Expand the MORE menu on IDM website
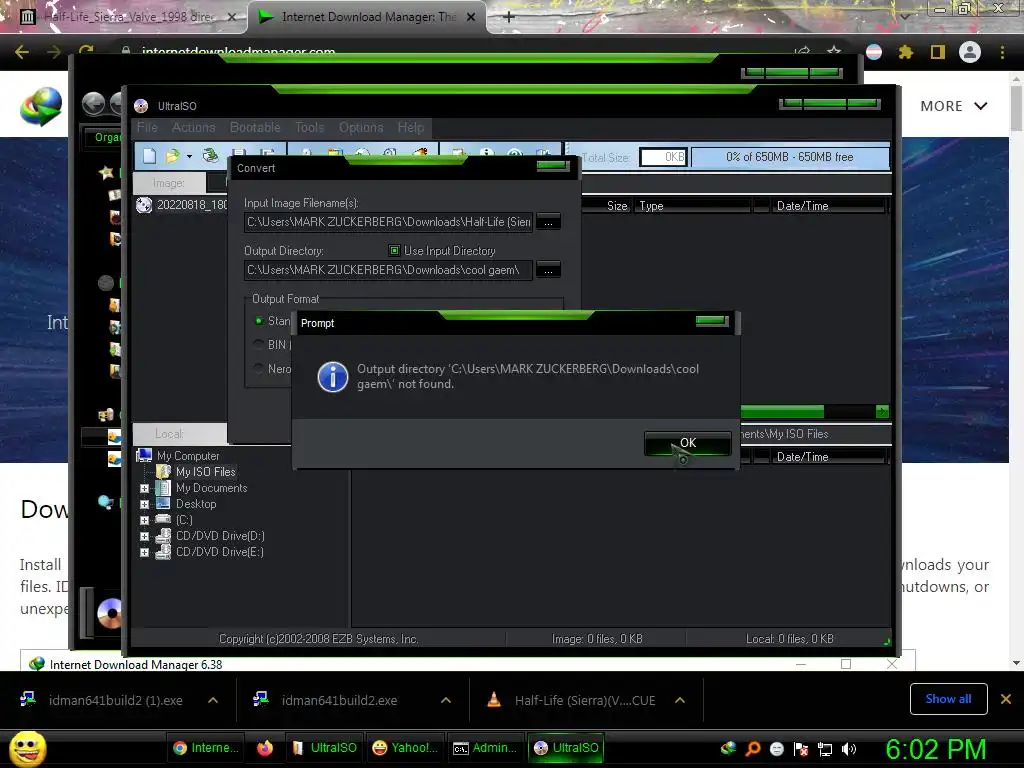 click(953, 106)
